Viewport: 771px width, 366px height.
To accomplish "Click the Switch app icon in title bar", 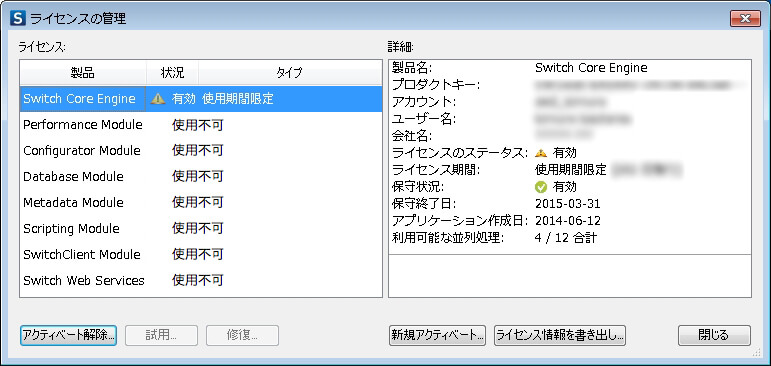I will point(18,19).
